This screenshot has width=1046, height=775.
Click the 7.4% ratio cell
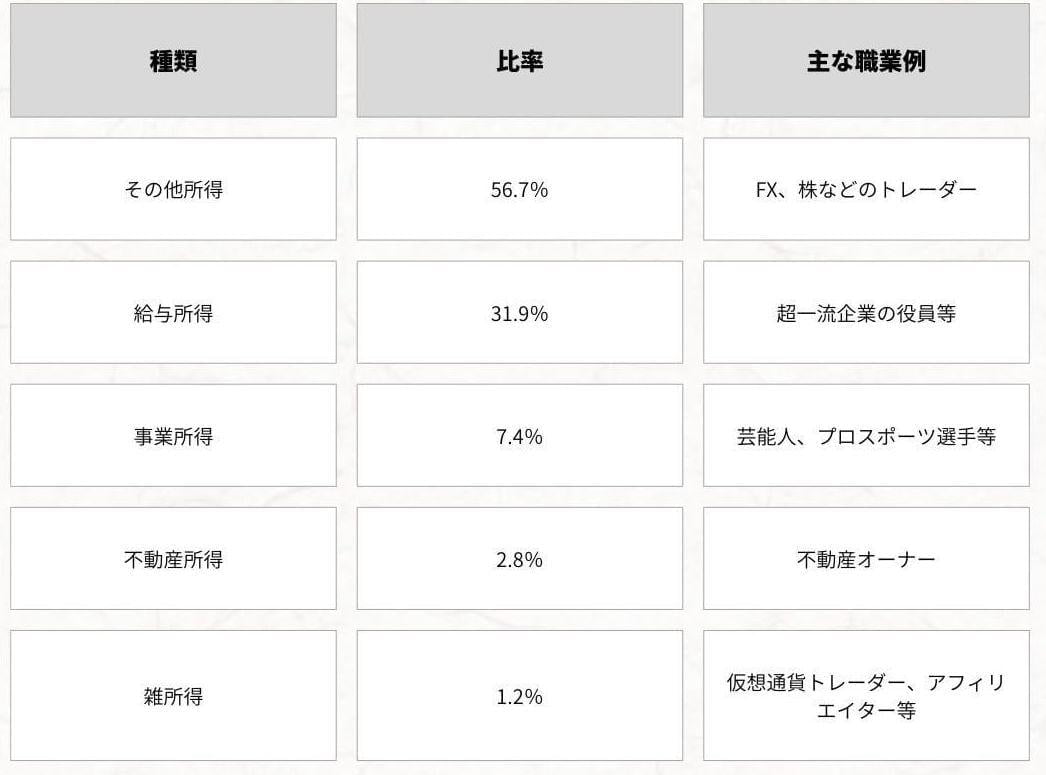[519, 436]
